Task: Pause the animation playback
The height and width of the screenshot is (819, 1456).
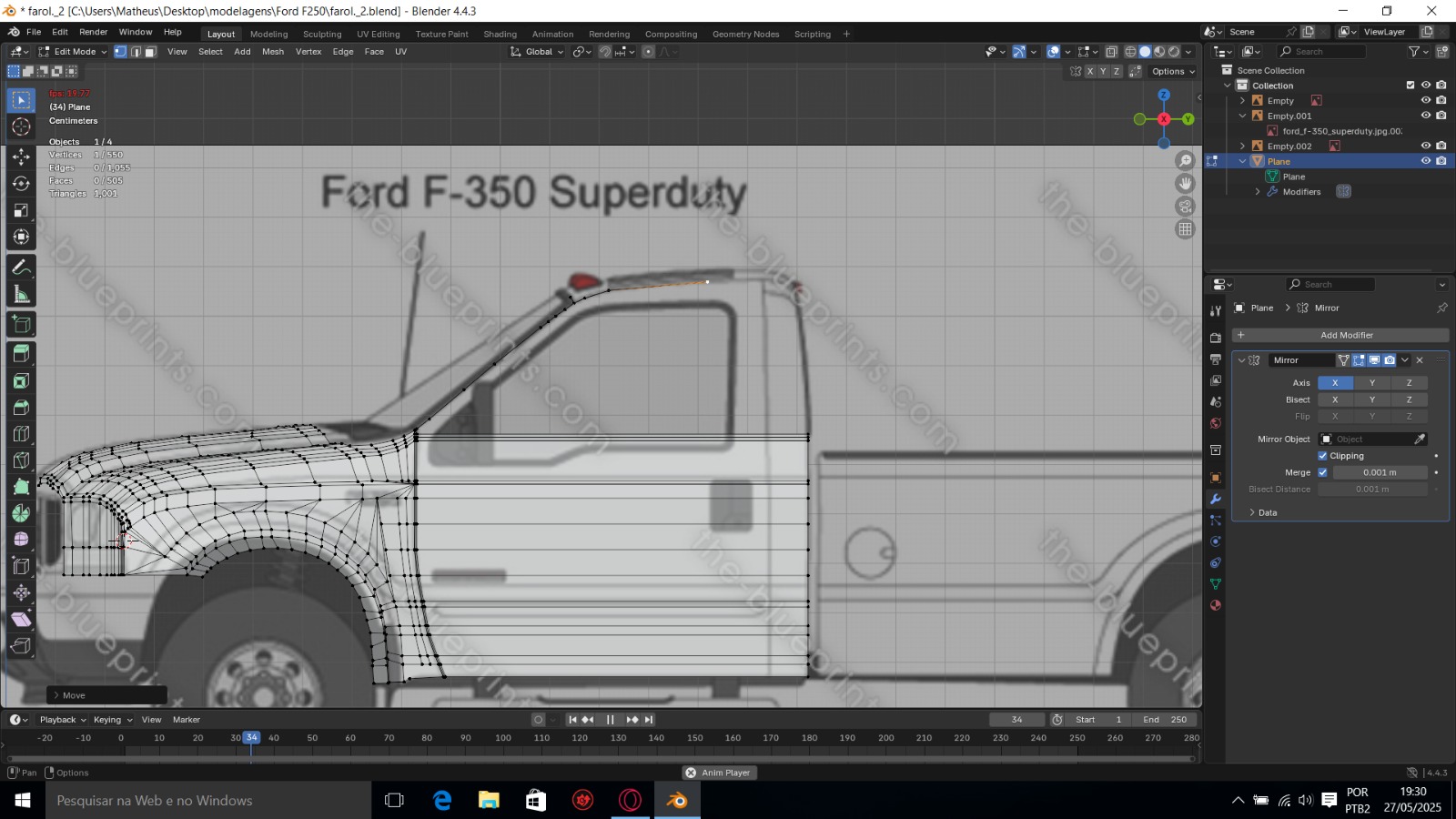Action: [610, 720]
